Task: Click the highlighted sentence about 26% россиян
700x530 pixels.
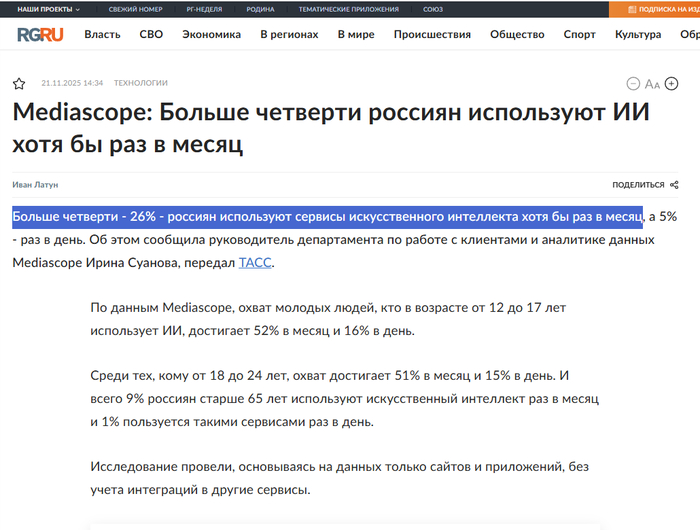Action: [x=328, y=217]
